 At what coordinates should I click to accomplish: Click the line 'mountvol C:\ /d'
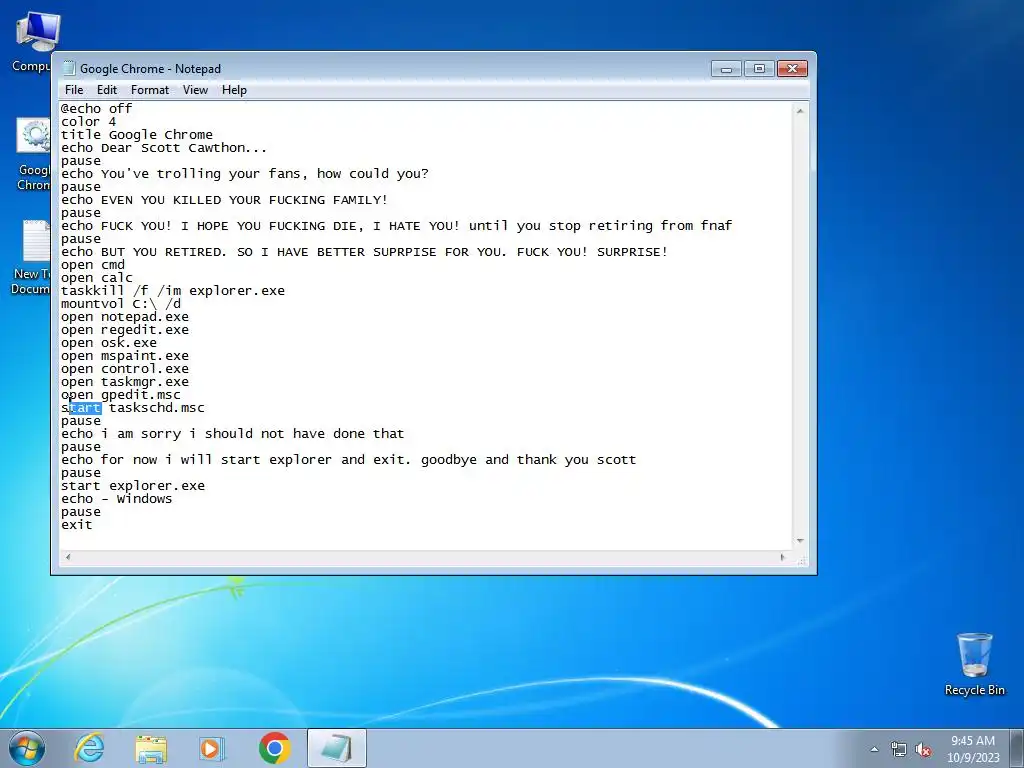click(121, 304)
